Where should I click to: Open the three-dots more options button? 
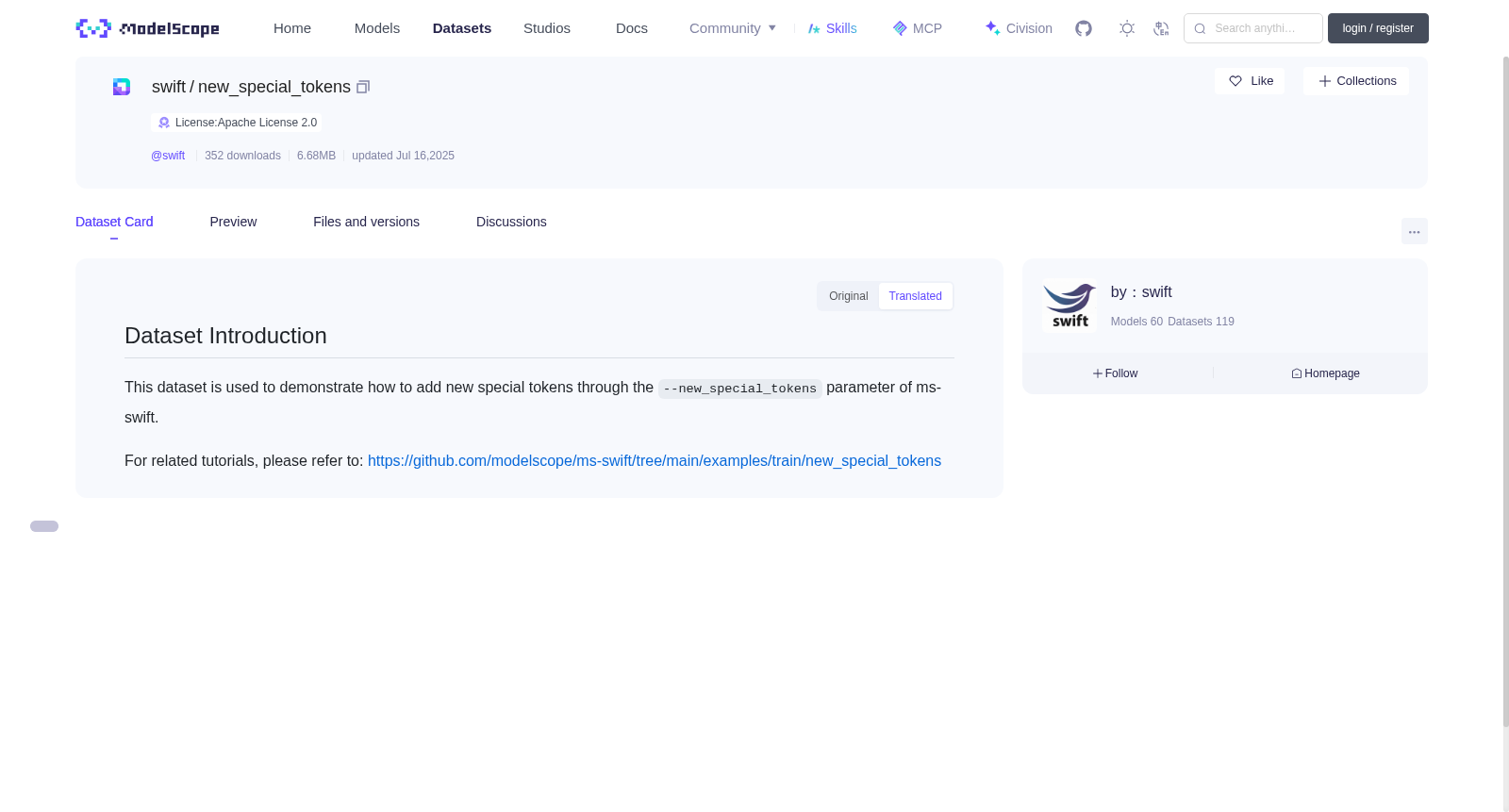click(1415, 231)
